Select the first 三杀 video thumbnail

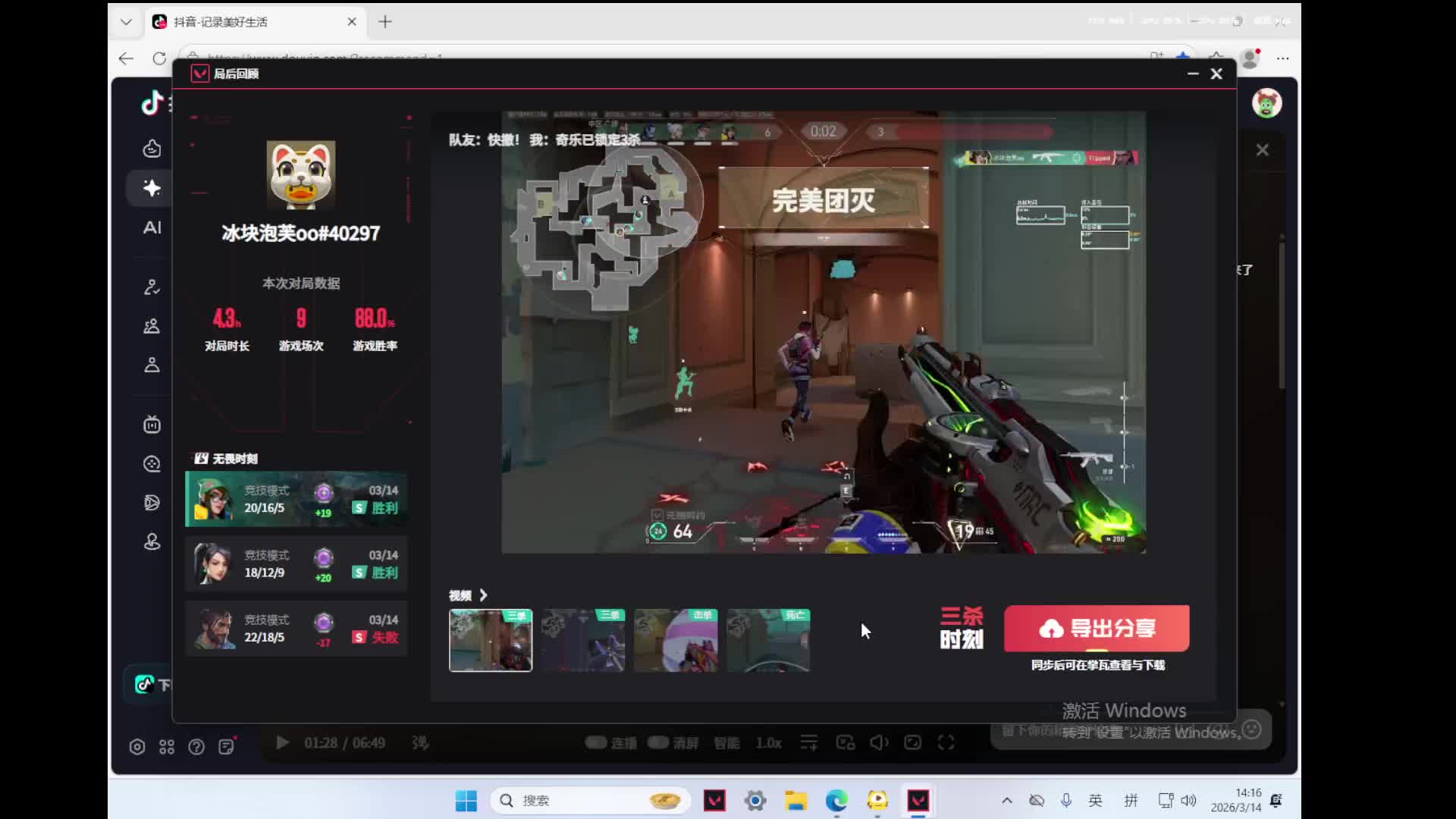click(491, 641)
